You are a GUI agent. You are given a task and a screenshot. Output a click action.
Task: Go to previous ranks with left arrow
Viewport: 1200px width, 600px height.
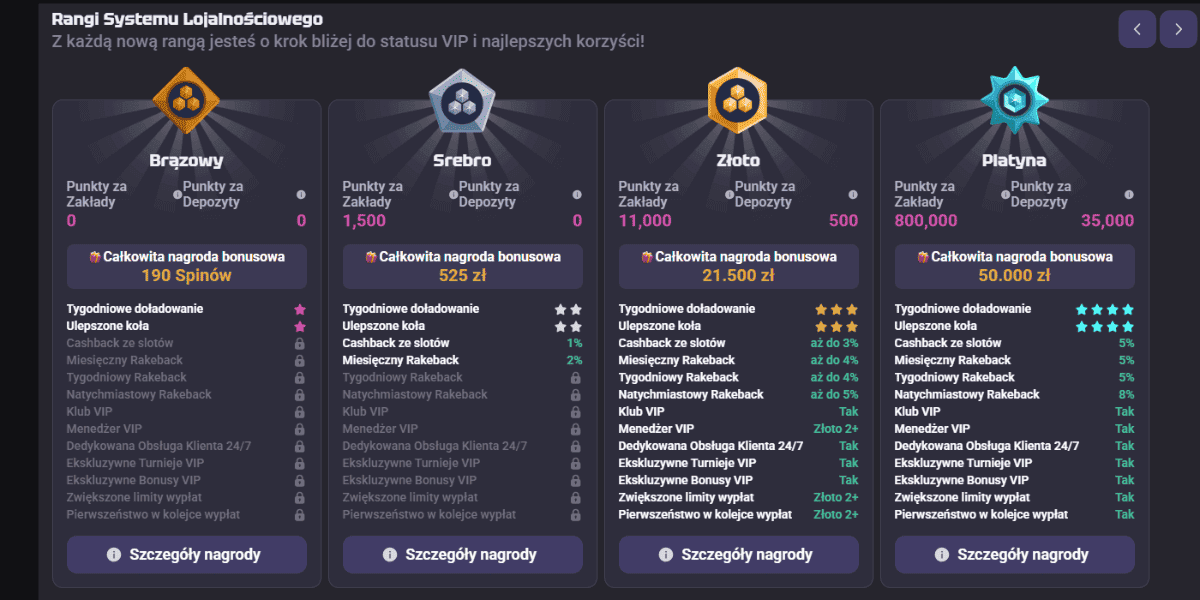click(x=1137, y=29)
